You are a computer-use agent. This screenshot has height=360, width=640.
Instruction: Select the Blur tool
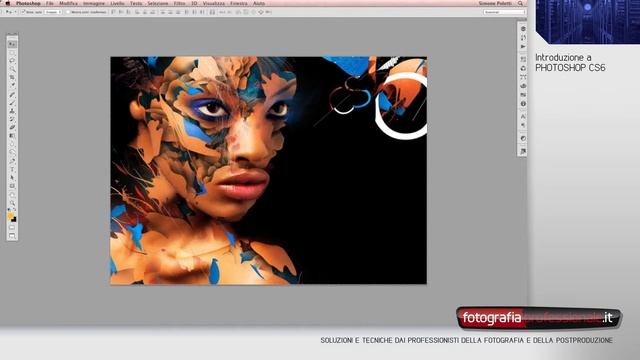point(12,144)
